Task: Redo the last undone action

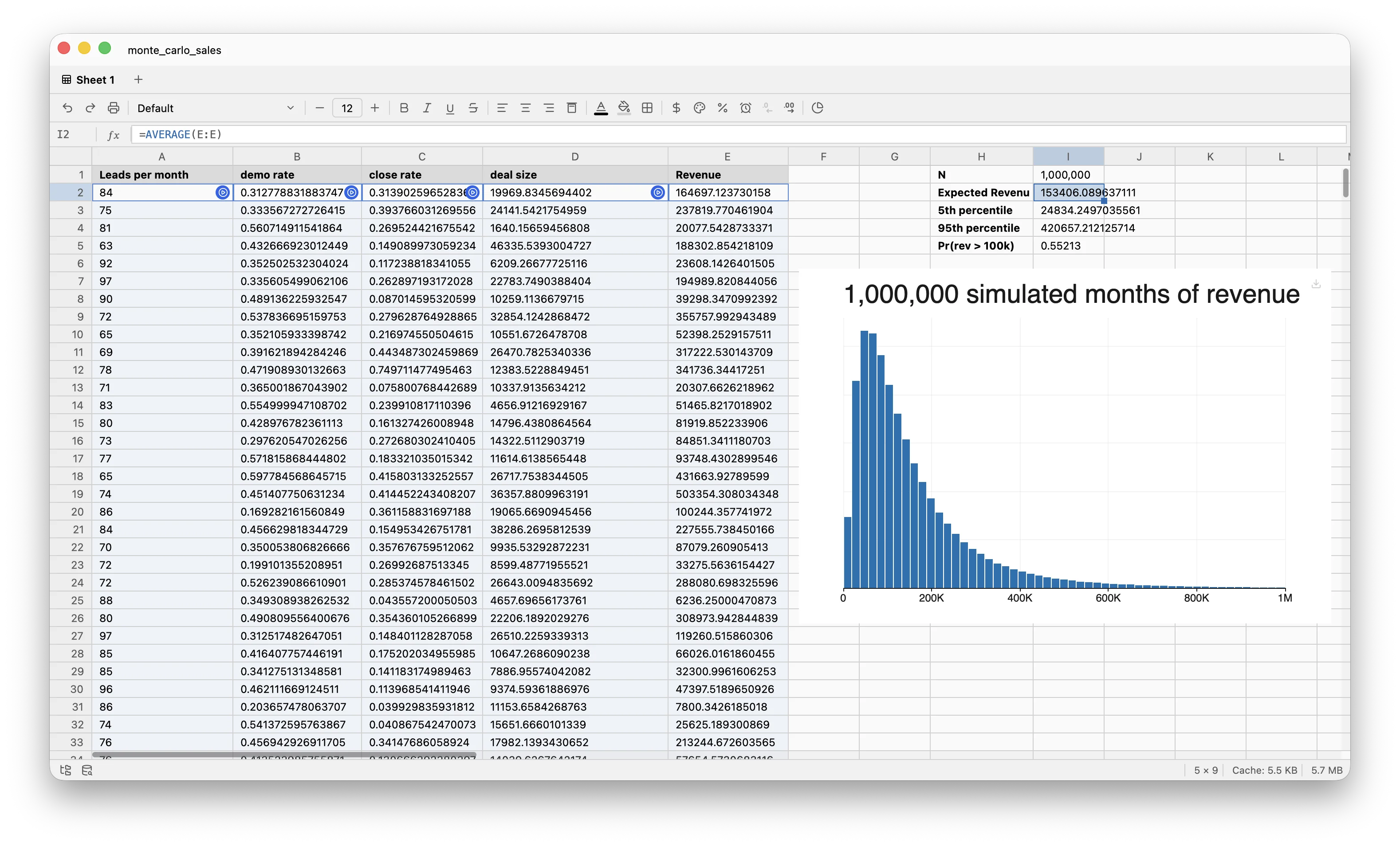Action: click(90, 108)
